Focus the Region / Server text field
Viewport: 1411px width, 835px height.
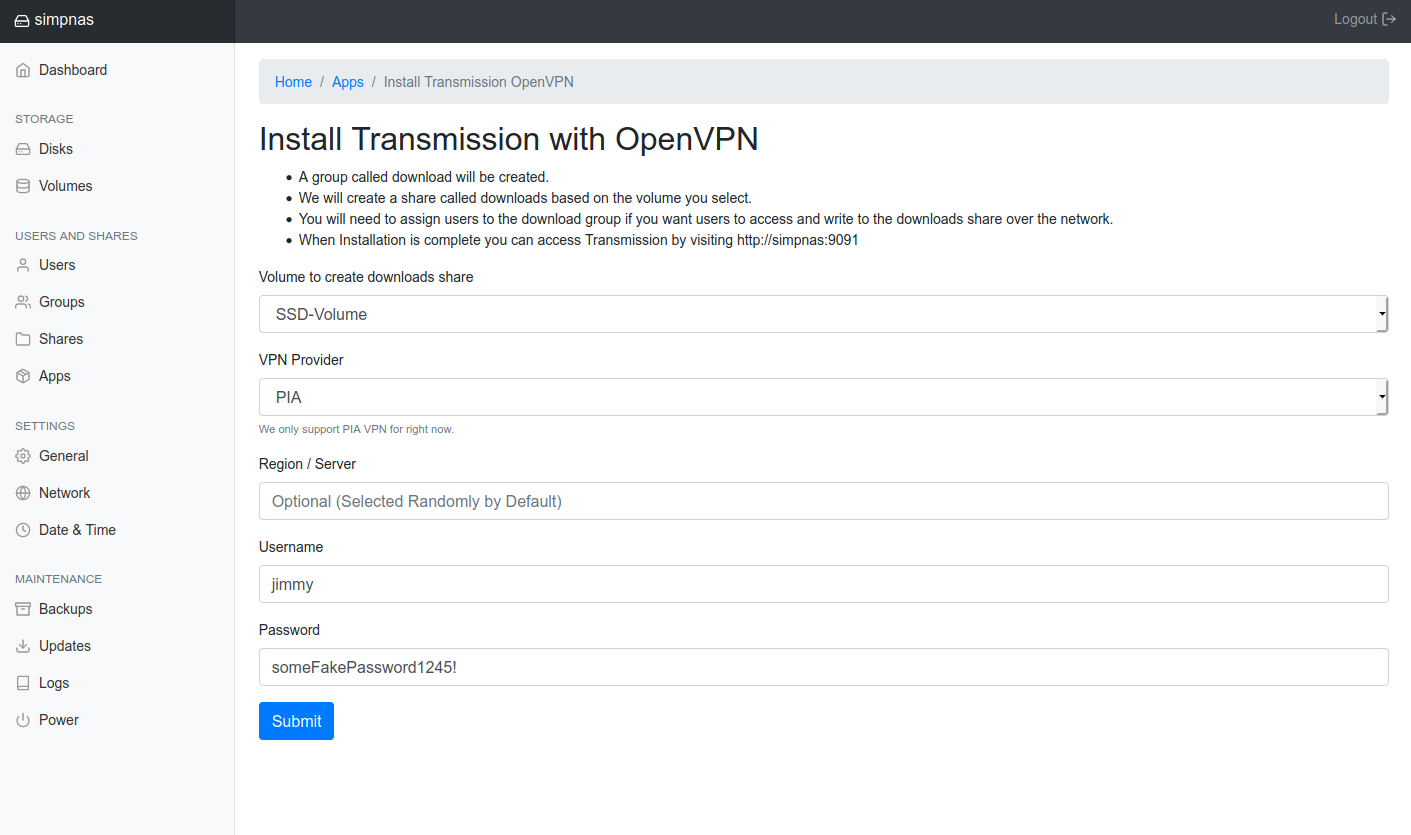[x=822, y=501]
